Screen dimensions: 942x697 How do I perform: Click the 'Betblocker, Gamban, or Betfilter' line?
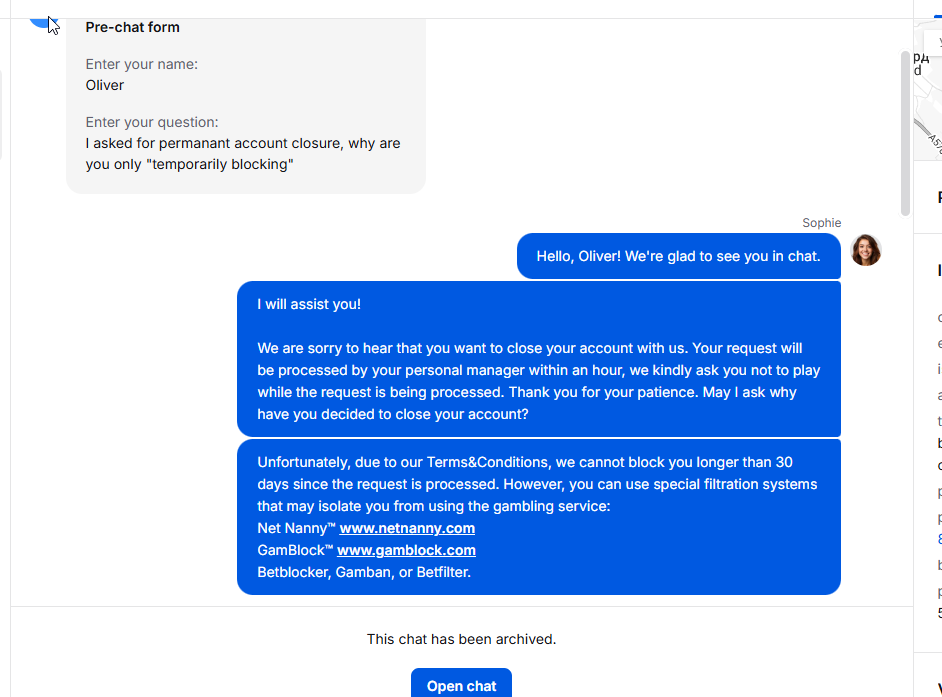coord(364,572)
